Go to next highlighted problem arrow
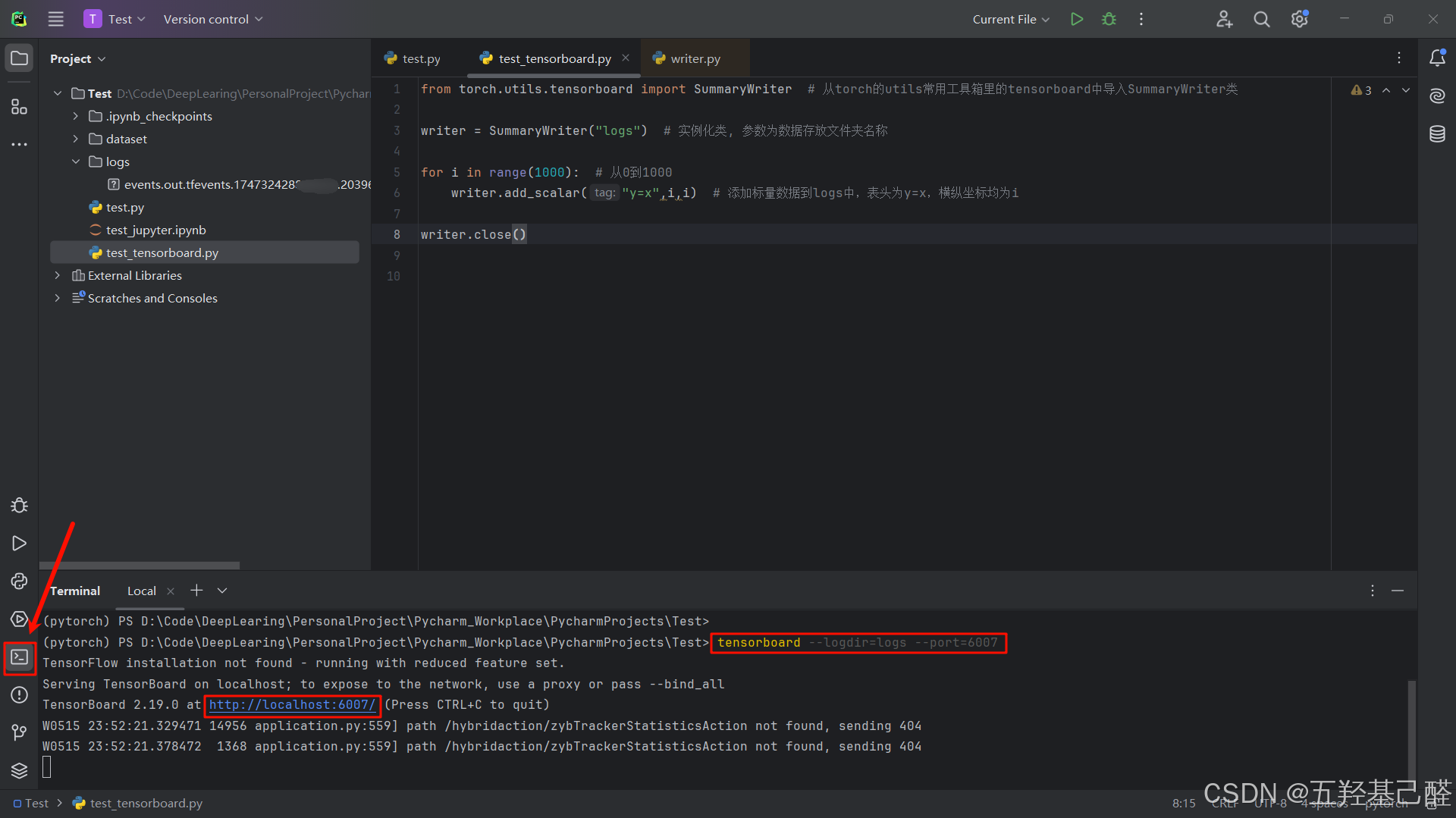The height and width of the screenshot is (818, 1456). click(x=1406, y=90)
